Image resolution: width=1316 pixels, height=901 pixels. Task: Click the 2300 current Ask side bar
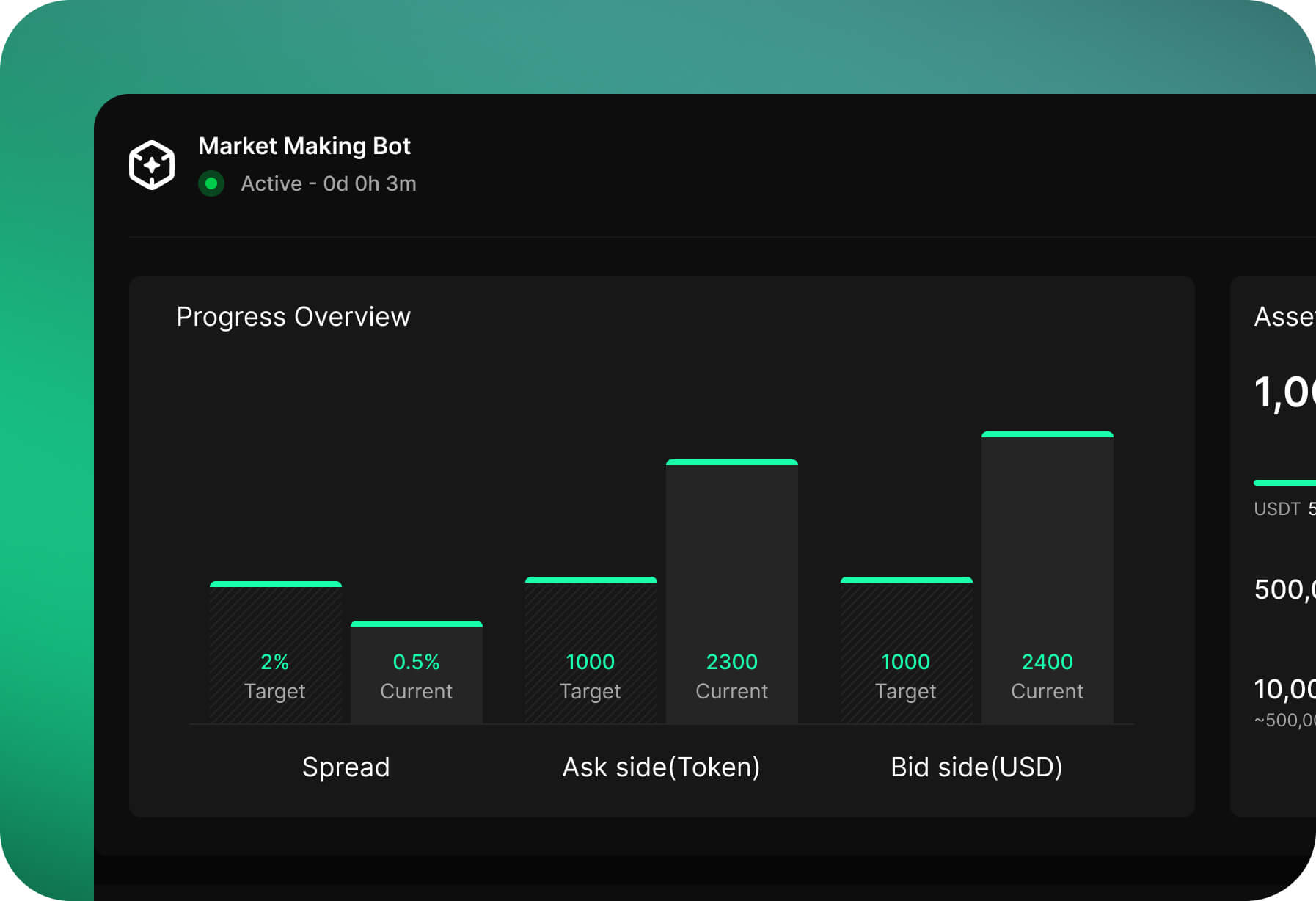pos(731,591)
